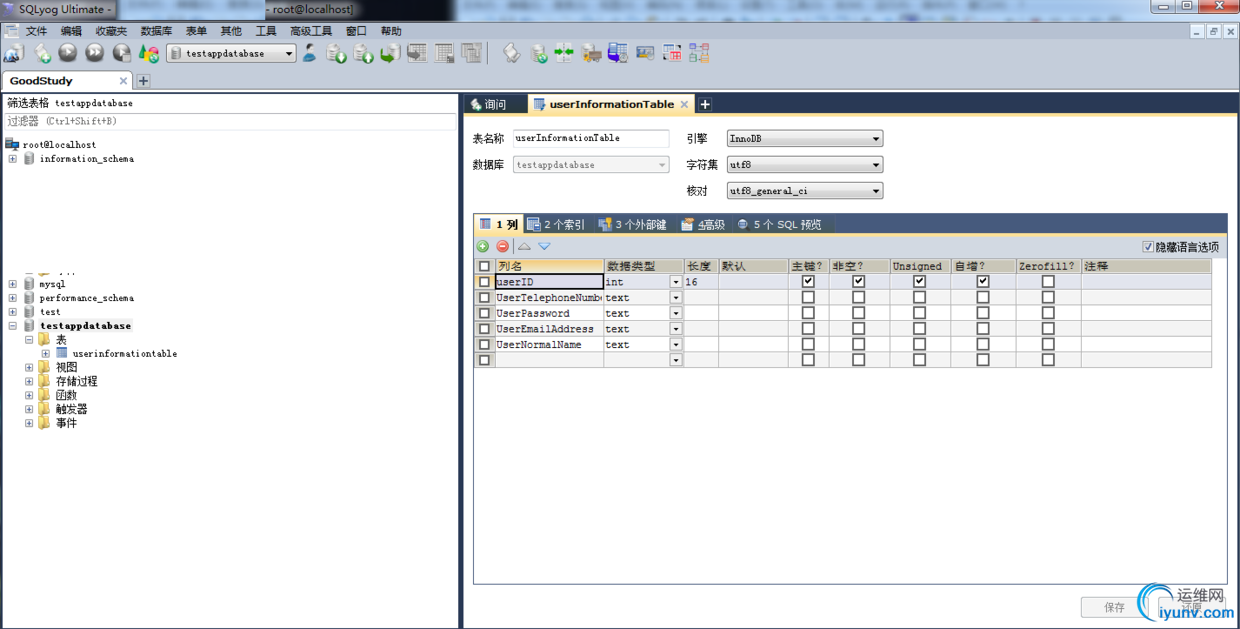
Task: Switch to the 3 个外部键 tab
Action: coord(632,225)
